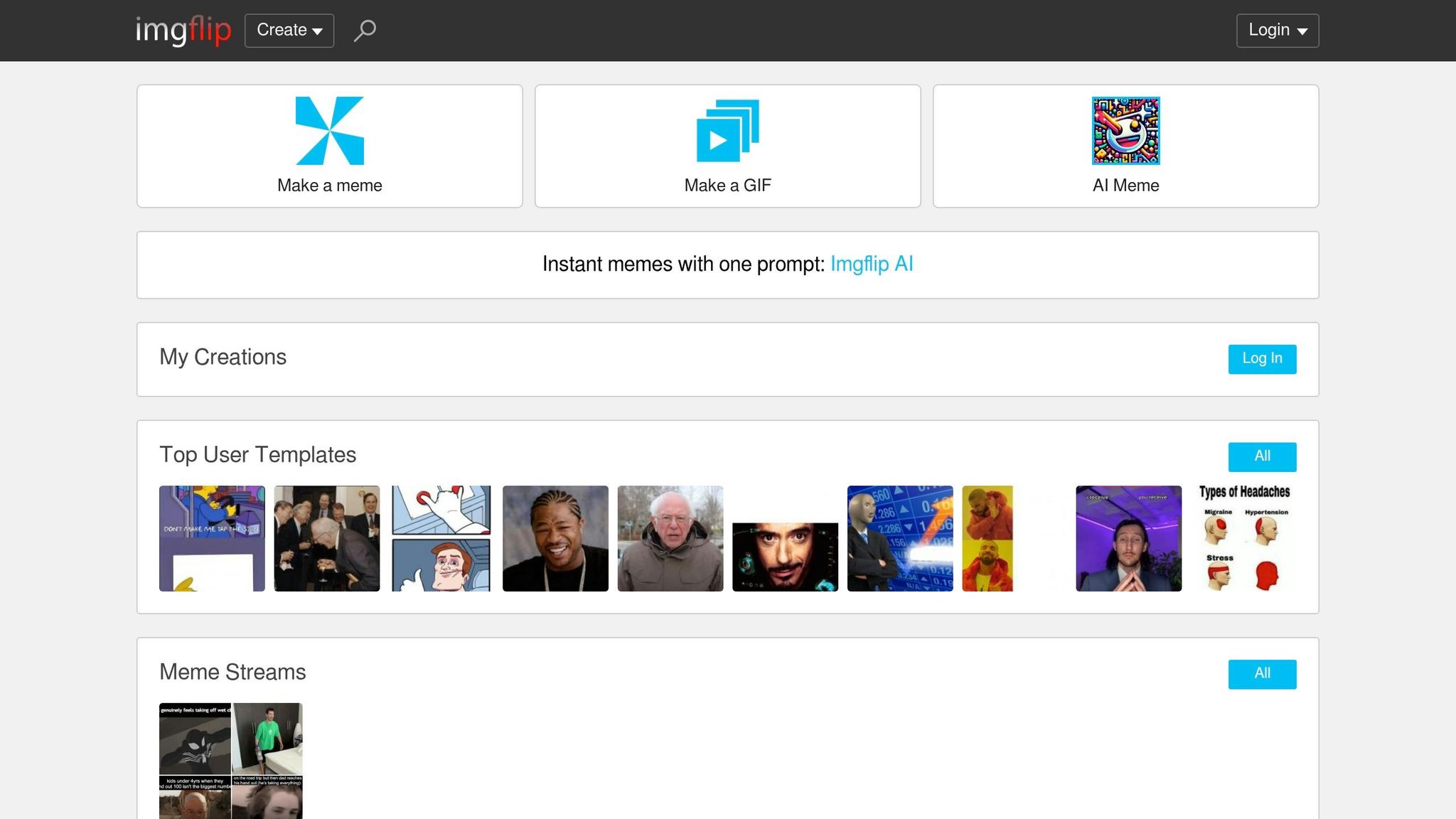Open the laughing men in suits template
The height and width of the screenshot is (819, 1456).
[327, 538]
